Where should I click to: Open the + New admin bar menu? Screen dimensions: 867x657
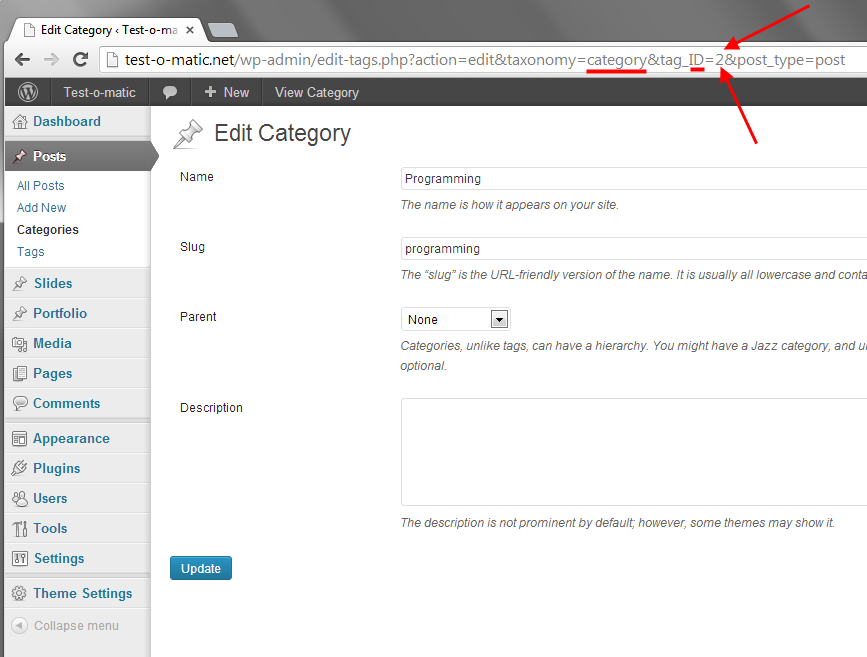(x=226, y=92)
